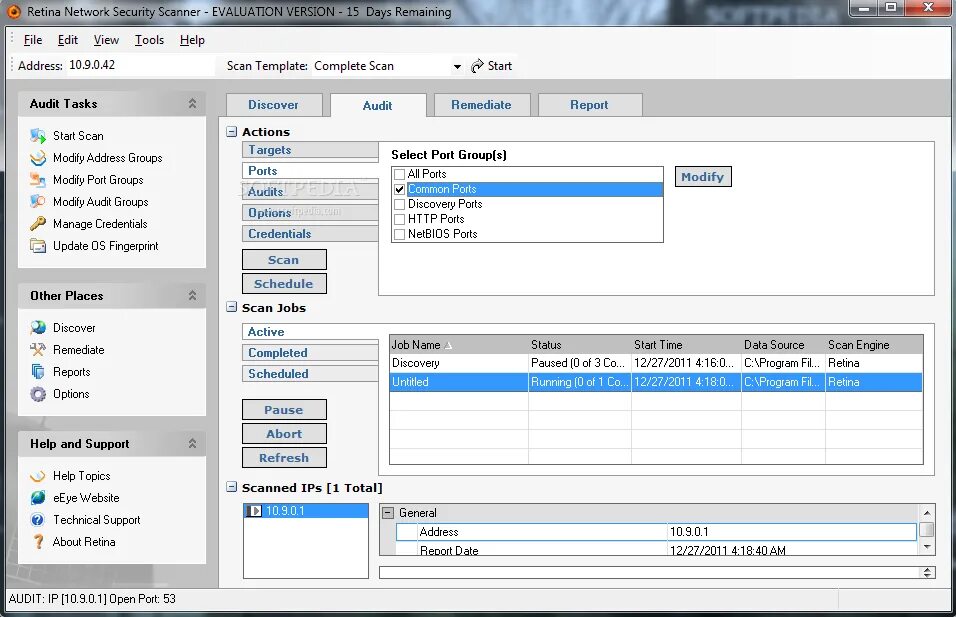
Task: Sort jobs by the Status column header
Action: click(580, 344)
